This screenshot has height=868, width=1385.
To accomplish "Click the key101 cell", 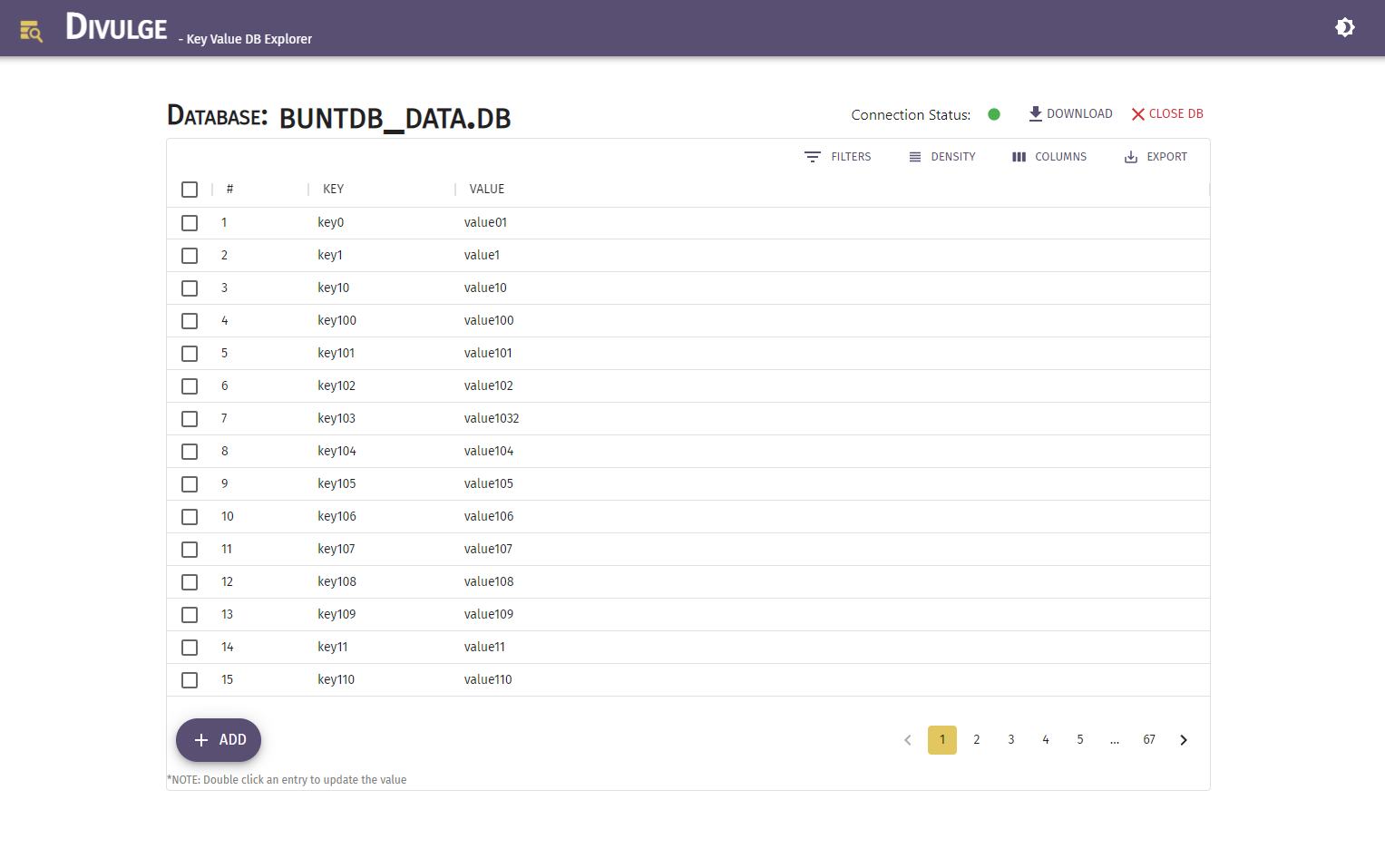I will tap(336, 354).
